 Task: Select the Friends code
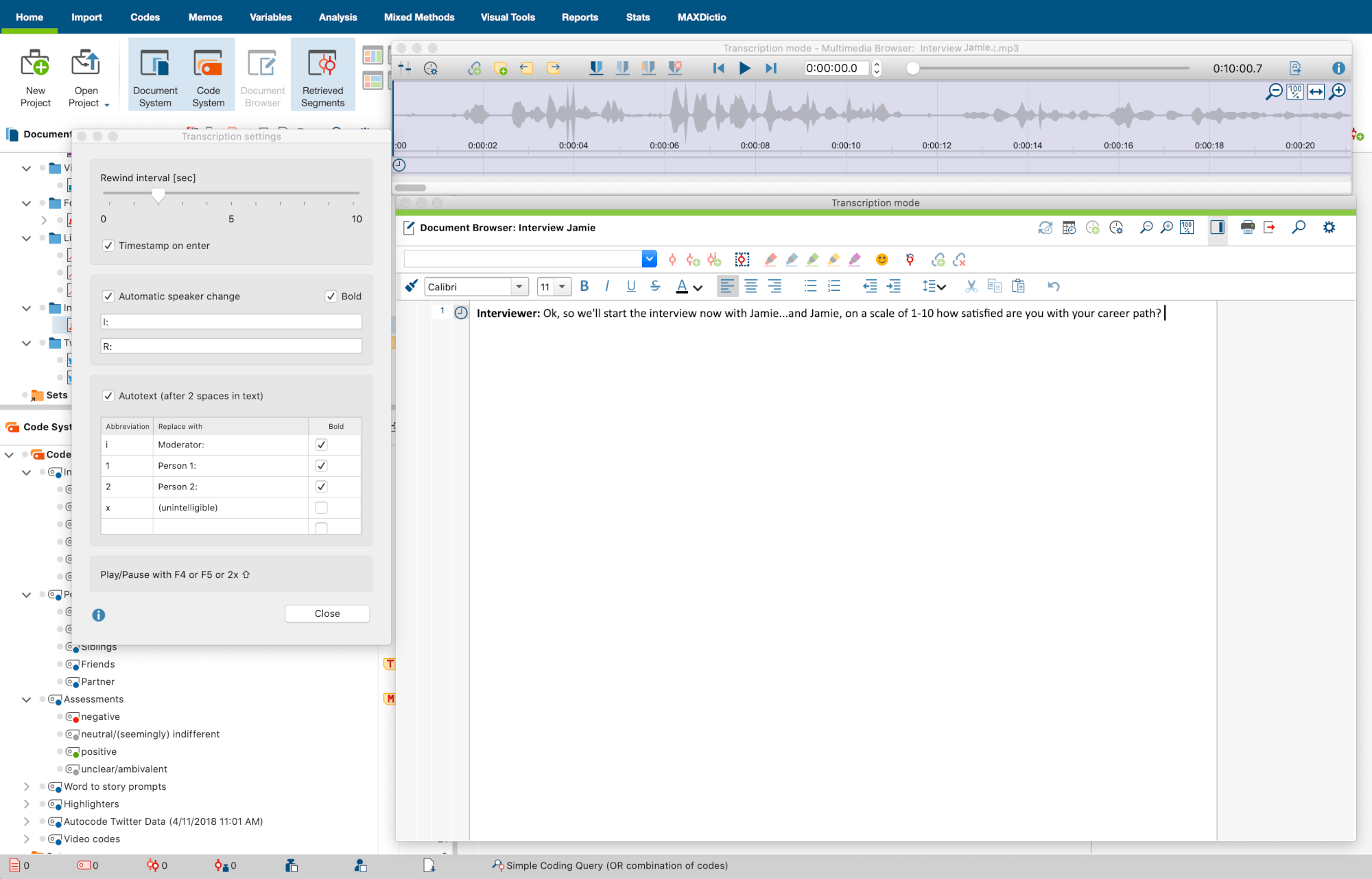[97, 664]
